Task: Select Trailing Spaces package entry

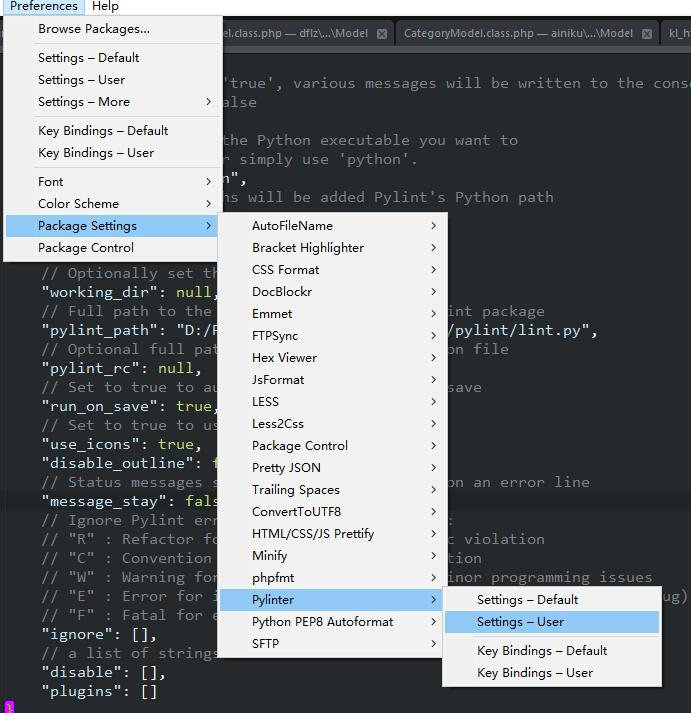Action: coord(296,490)
